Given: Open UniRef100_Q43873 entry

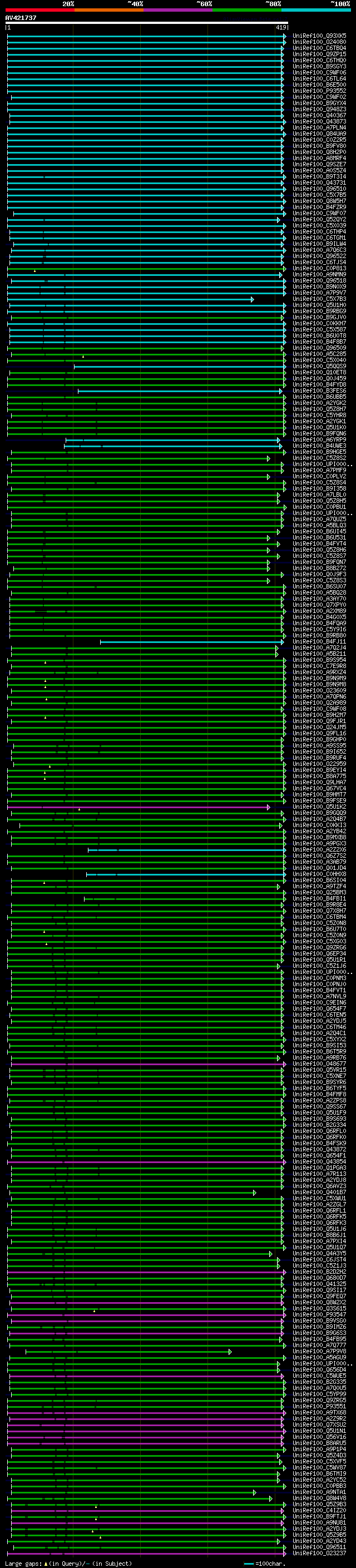Looking at the screenshot, I should [x=319, y=122].
